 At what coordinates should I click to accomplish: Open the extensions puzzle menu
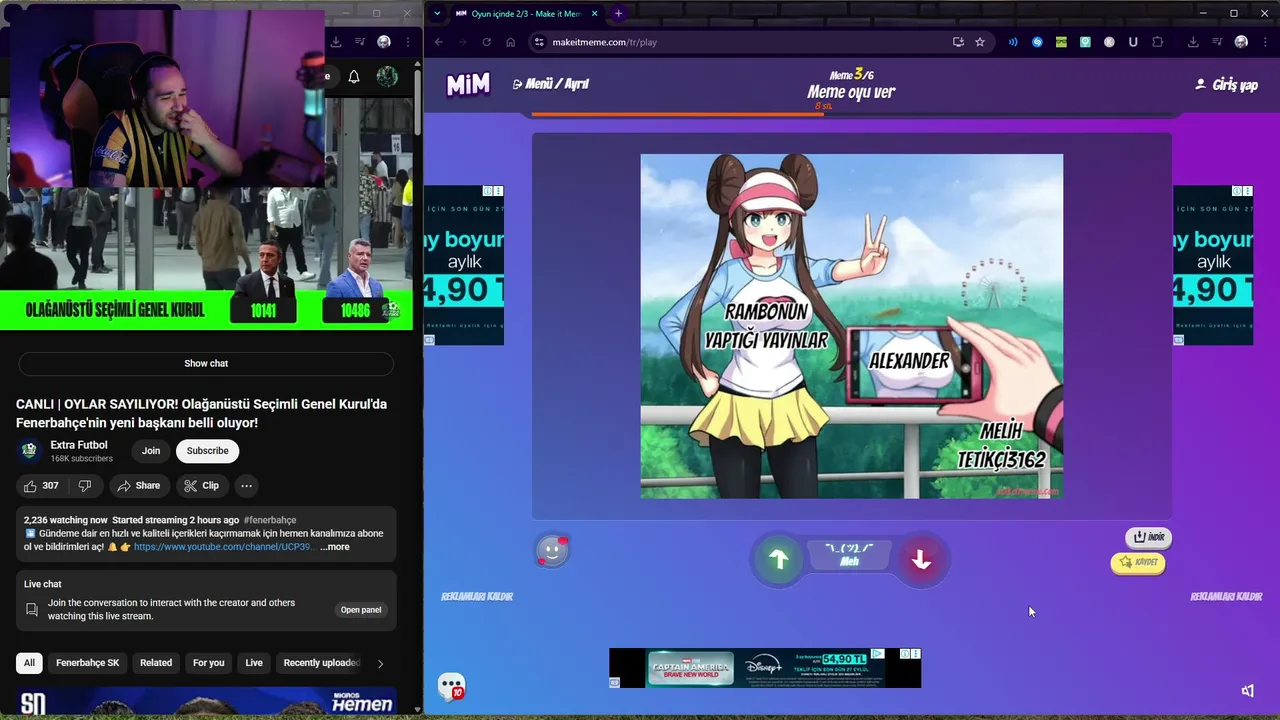[x=1158, y=42]
